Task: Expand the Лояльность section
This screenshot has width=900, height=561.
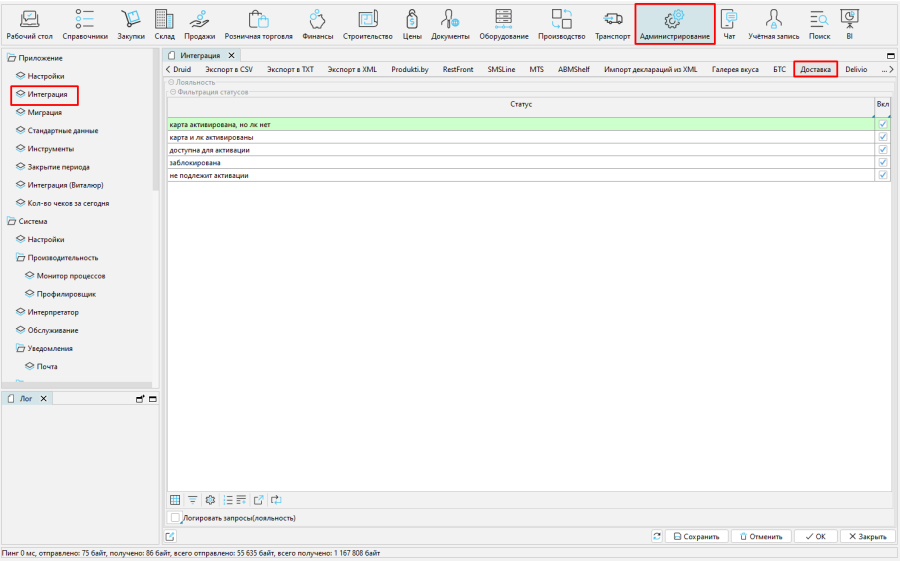Action: click(x=172, y=82)
